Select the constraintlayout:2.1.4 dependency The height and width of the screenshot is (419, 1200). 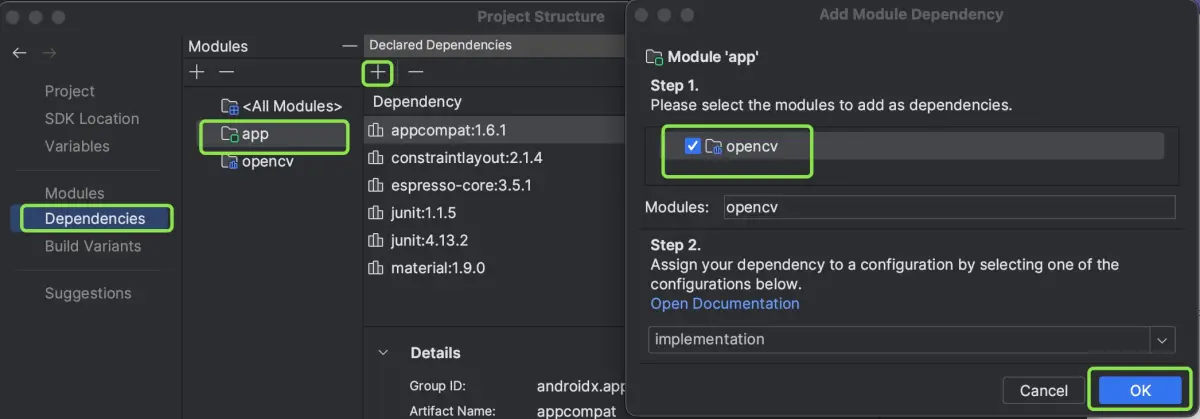[453, 158]
